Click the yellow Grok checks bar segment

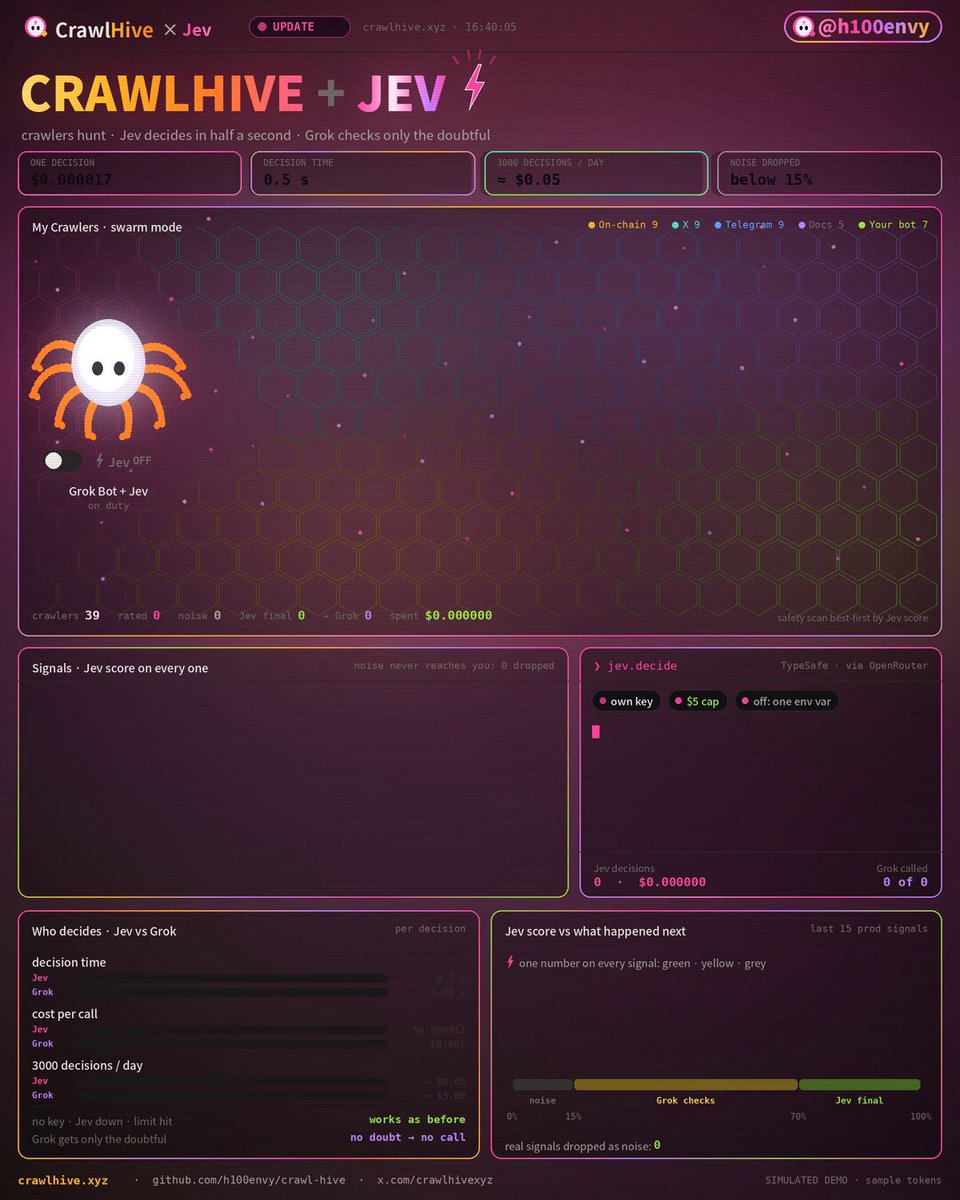685,1084
